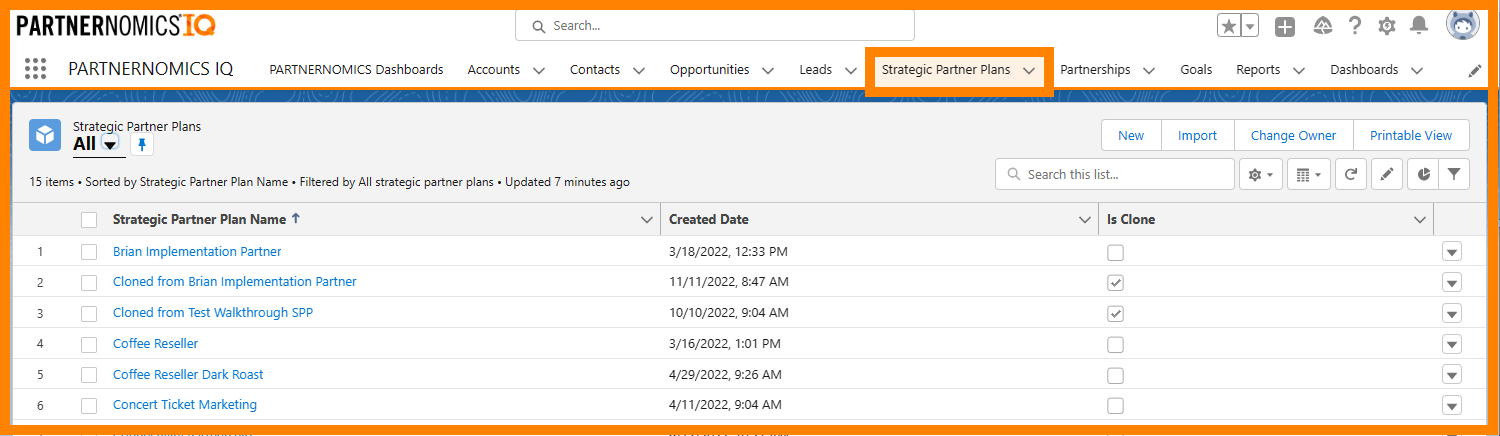Open Created Date column options chevron
This screenshot has height=436, width=1500.
[x=1084, y=220]
